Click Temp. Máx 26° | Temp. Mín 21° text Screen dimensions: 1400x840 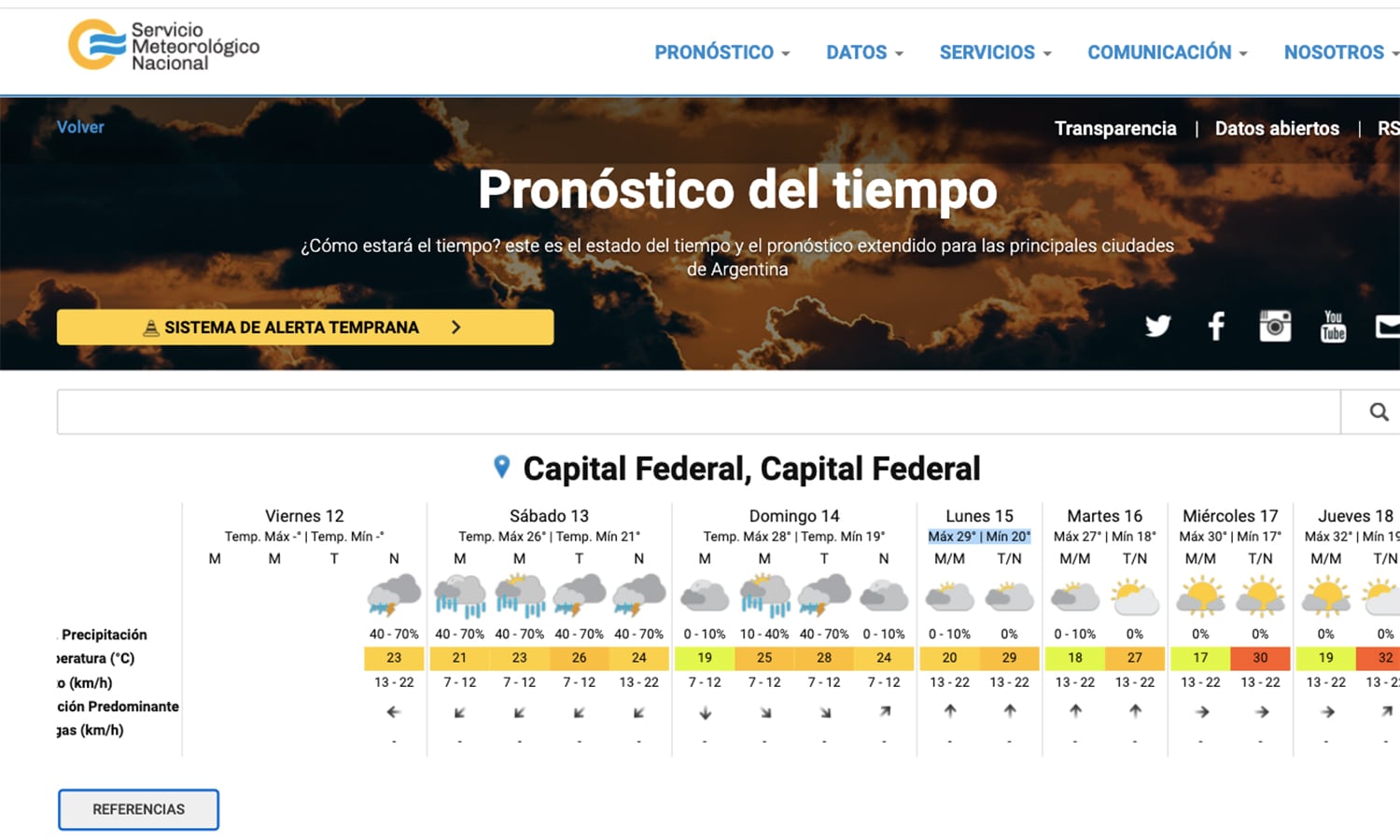click(549, 537)
